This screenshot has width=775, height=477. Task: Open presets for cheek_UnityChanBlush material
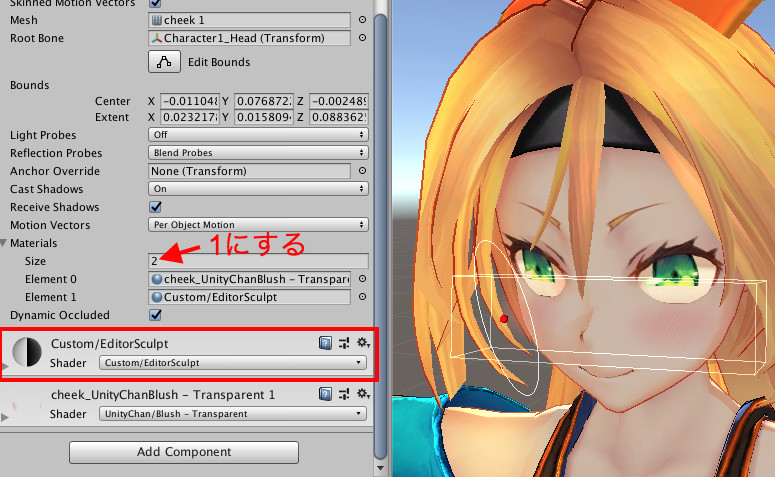[x=344, y=394]
